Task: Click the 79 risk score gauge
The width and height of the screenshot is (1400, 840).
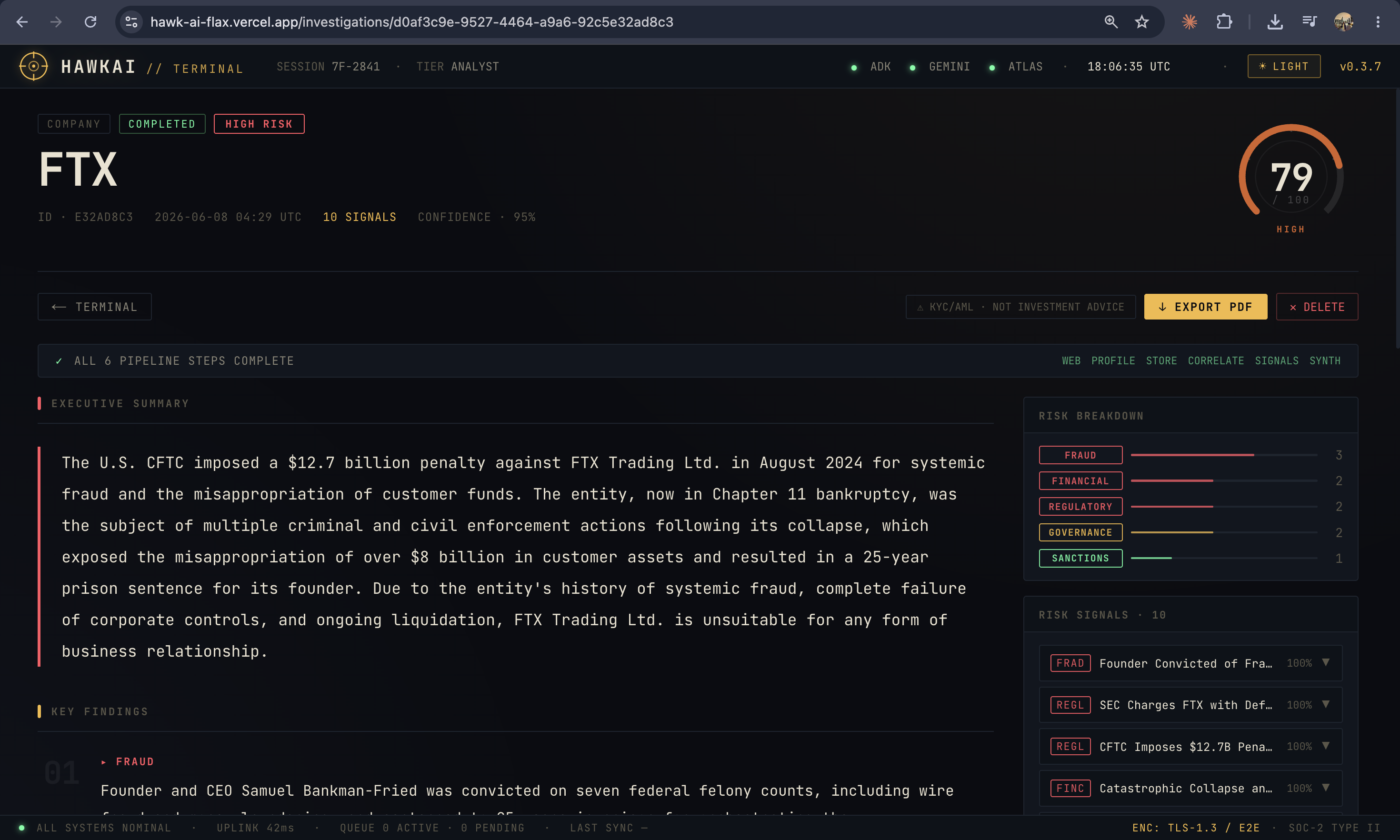Action: (x=1291, y=177)
